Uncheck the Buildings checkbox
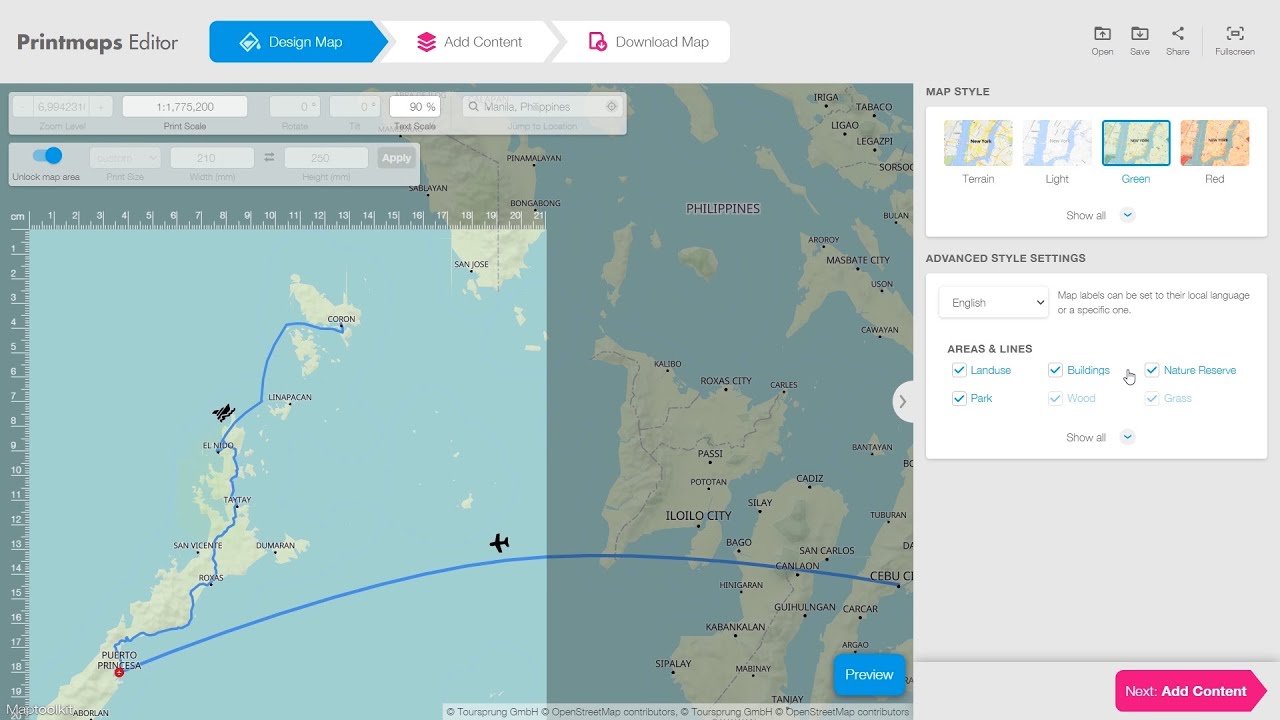This screenshot has width=1280, height=720. click(1055, 370)
